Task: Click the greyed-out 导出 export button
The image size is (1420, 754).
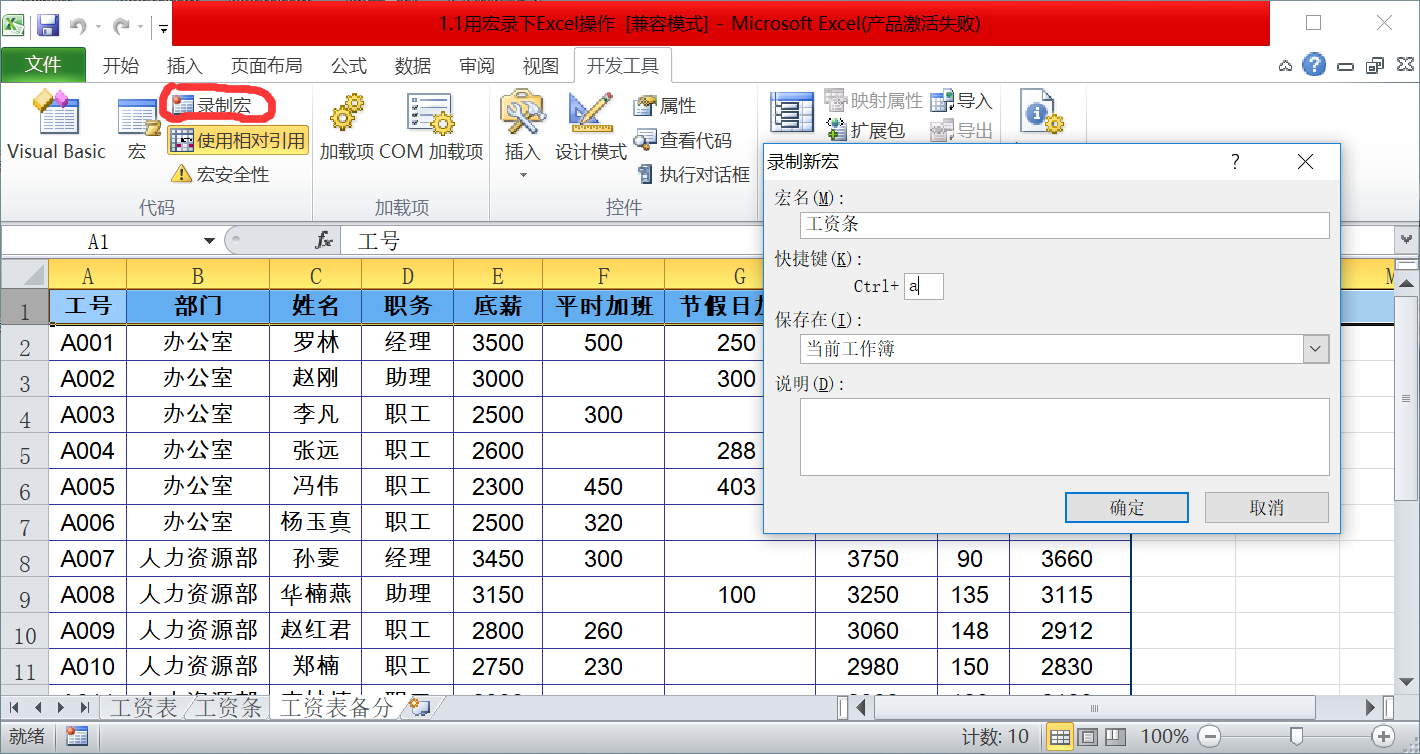Action: 961,130
